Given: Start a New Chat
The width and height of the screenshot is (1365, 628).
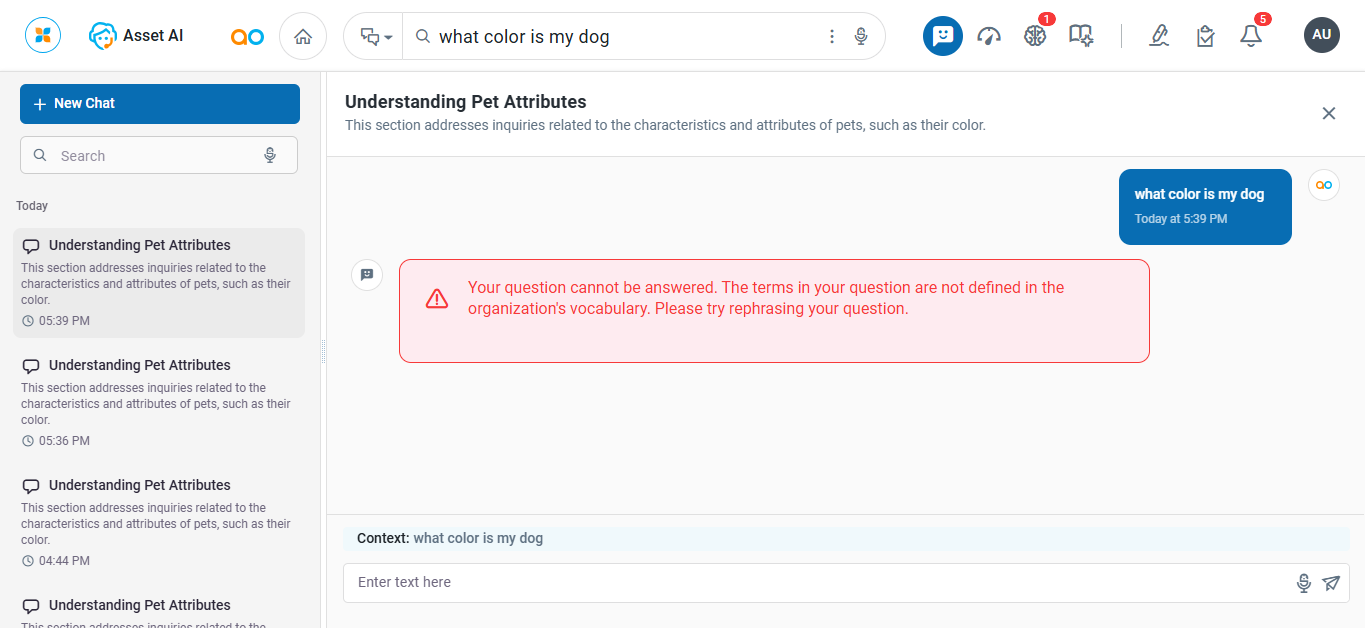Looking at the screenshot, I should click(x=160, y=104).
